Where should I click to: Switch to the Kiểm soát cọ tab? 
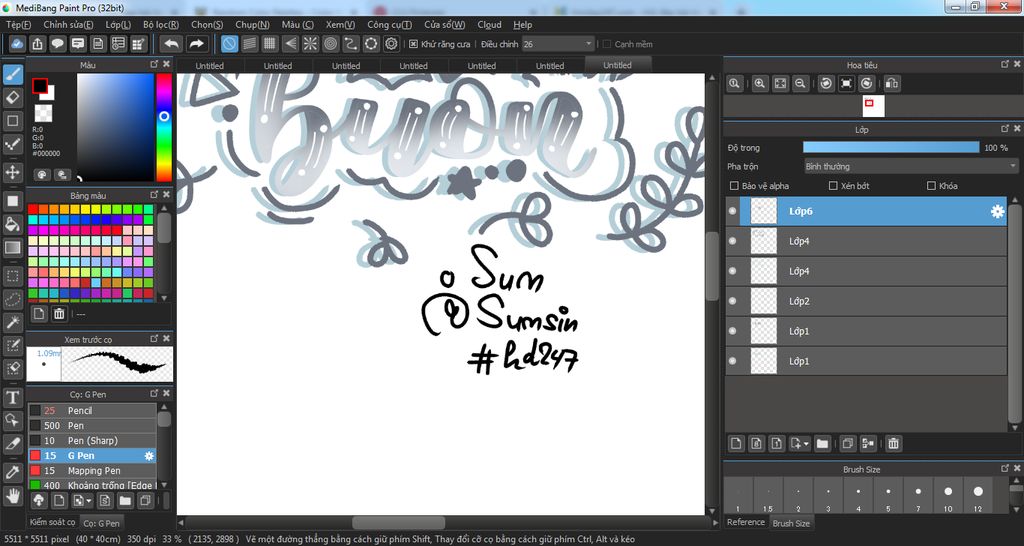pos(52,522)
